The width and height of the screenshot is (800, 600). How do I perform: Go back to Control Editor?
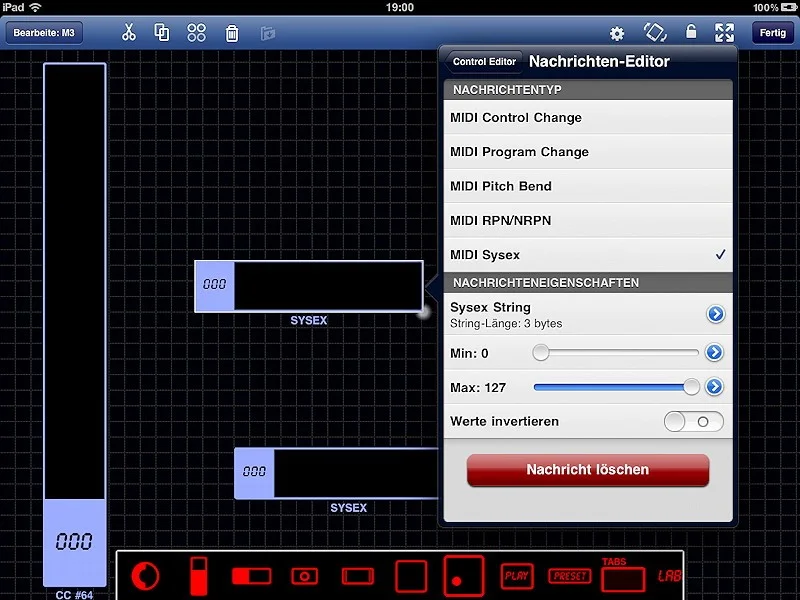coord(484,62)
